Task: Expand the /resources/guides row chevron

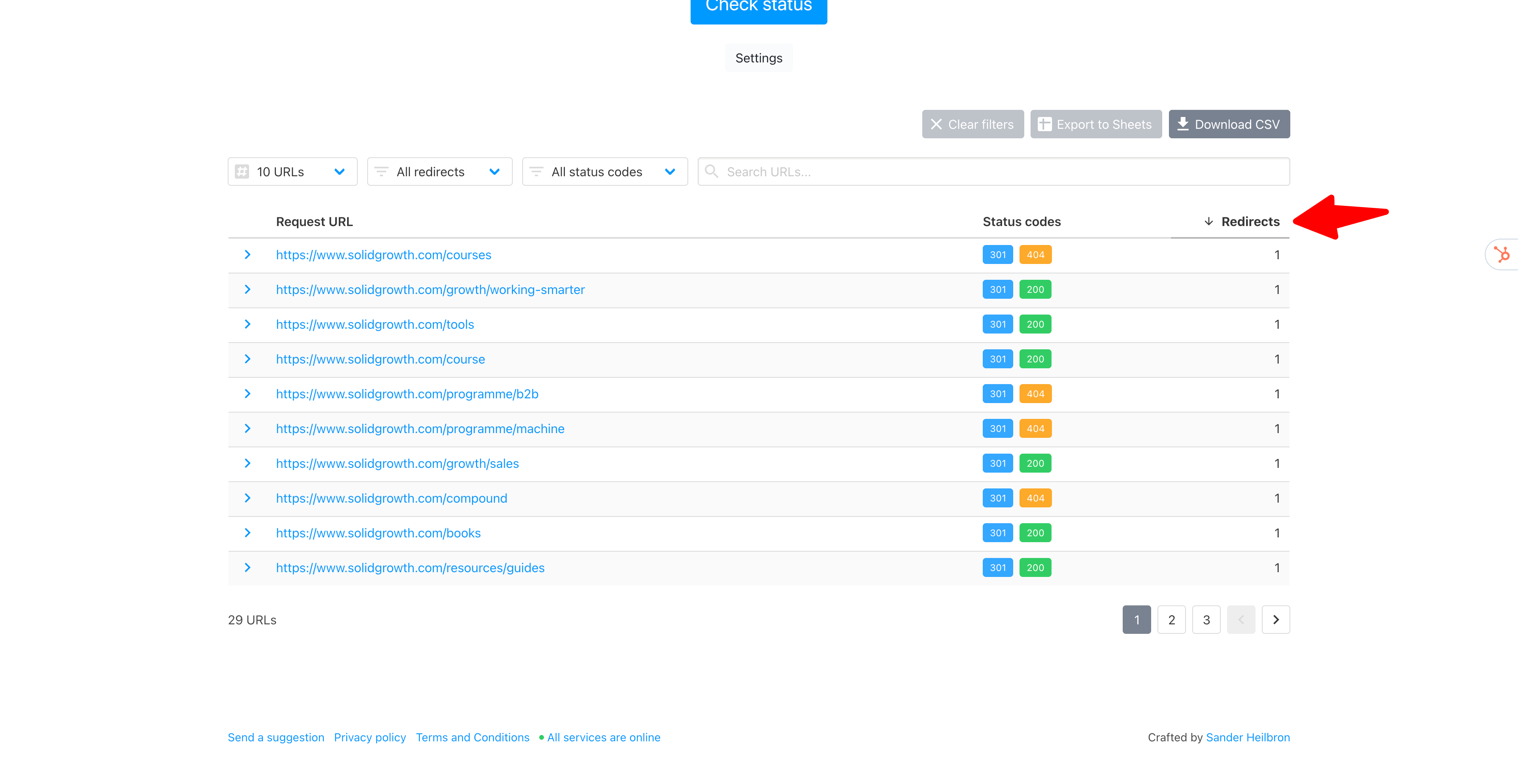Action: (x=247, y=568)
